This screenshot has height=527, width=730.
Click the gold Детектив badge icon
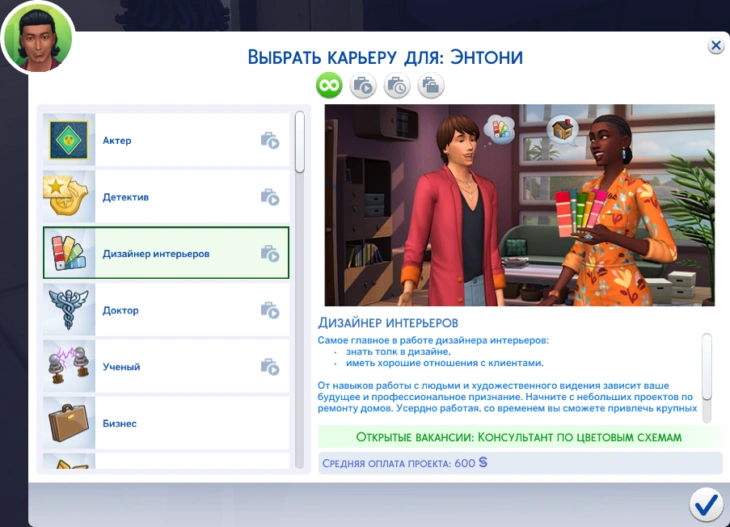[x=68, y=197]
